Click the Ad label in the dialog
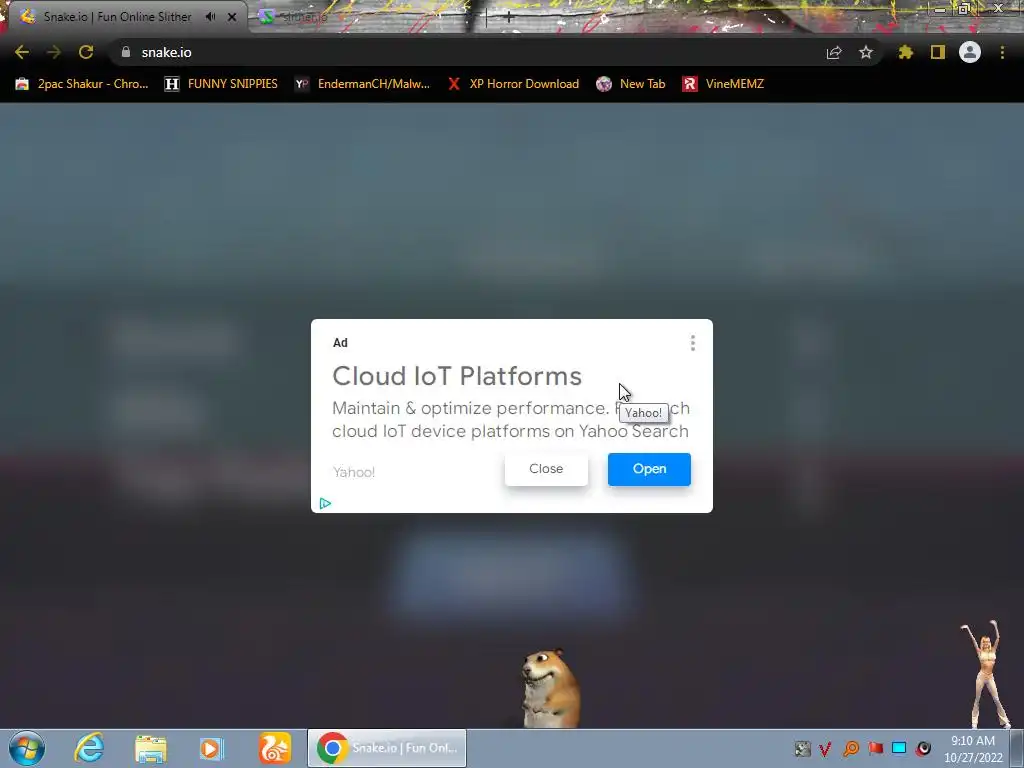The image size is (1024, 768). coord(340,343)
